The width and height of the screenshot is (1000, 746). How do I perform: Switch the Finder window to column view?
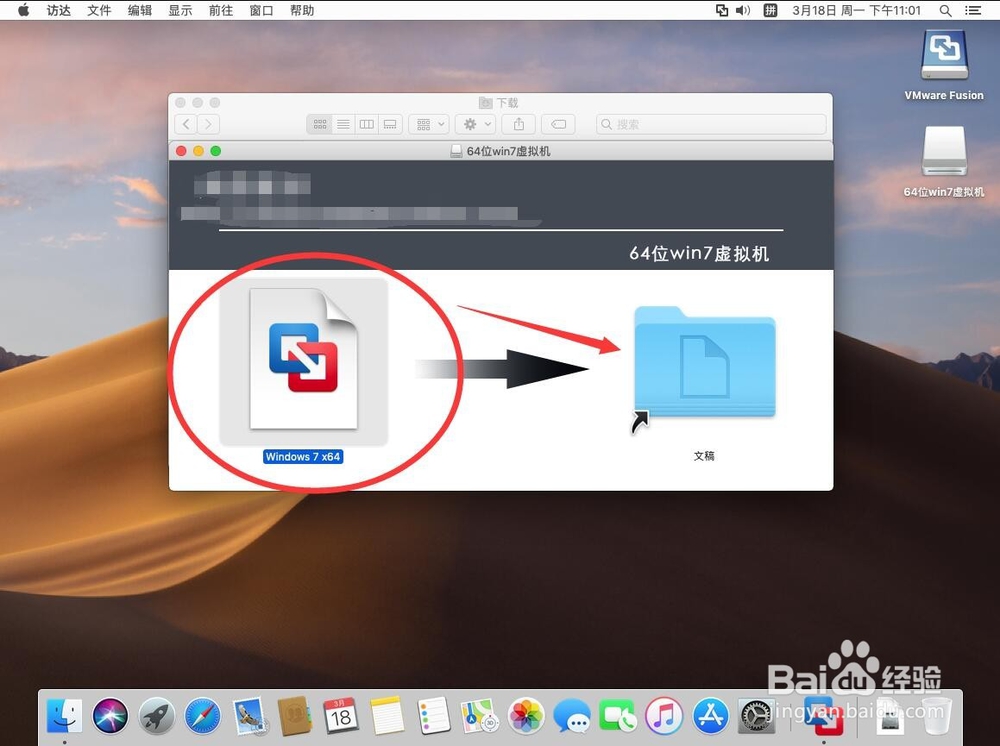(x=366, y=123)
